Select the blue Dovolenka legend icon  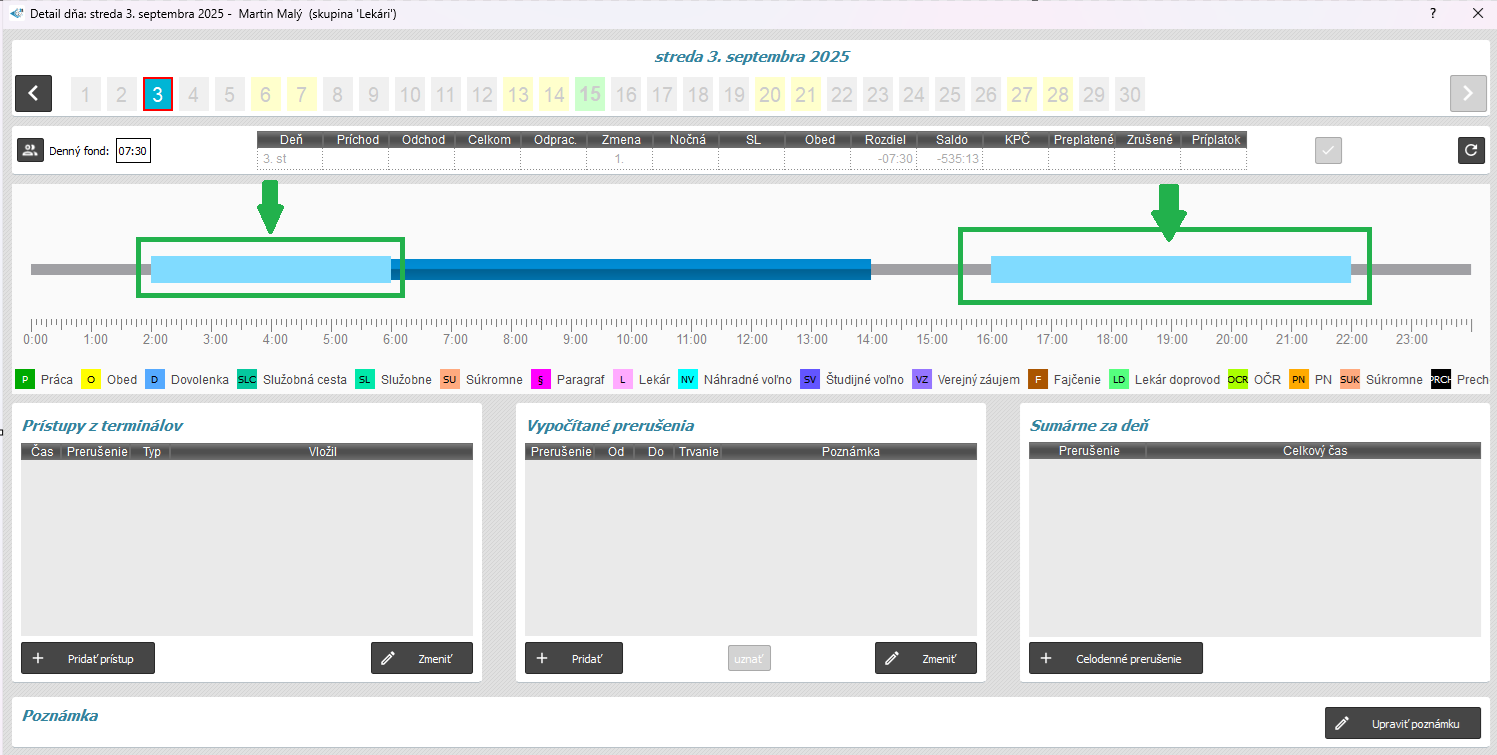155,380
